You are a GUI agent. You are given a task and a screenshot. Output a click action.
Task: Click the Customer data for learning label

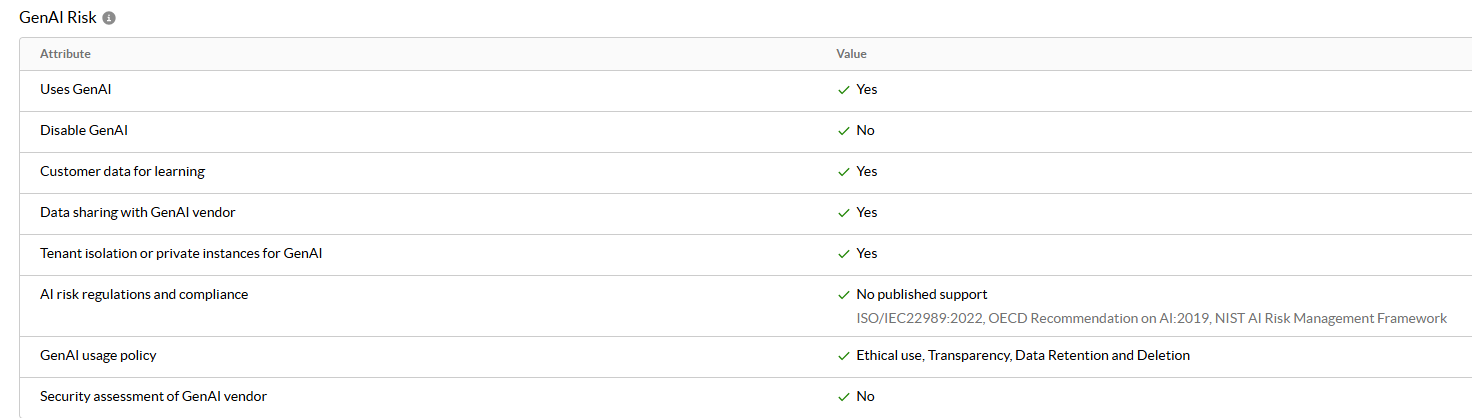(122, 172)
